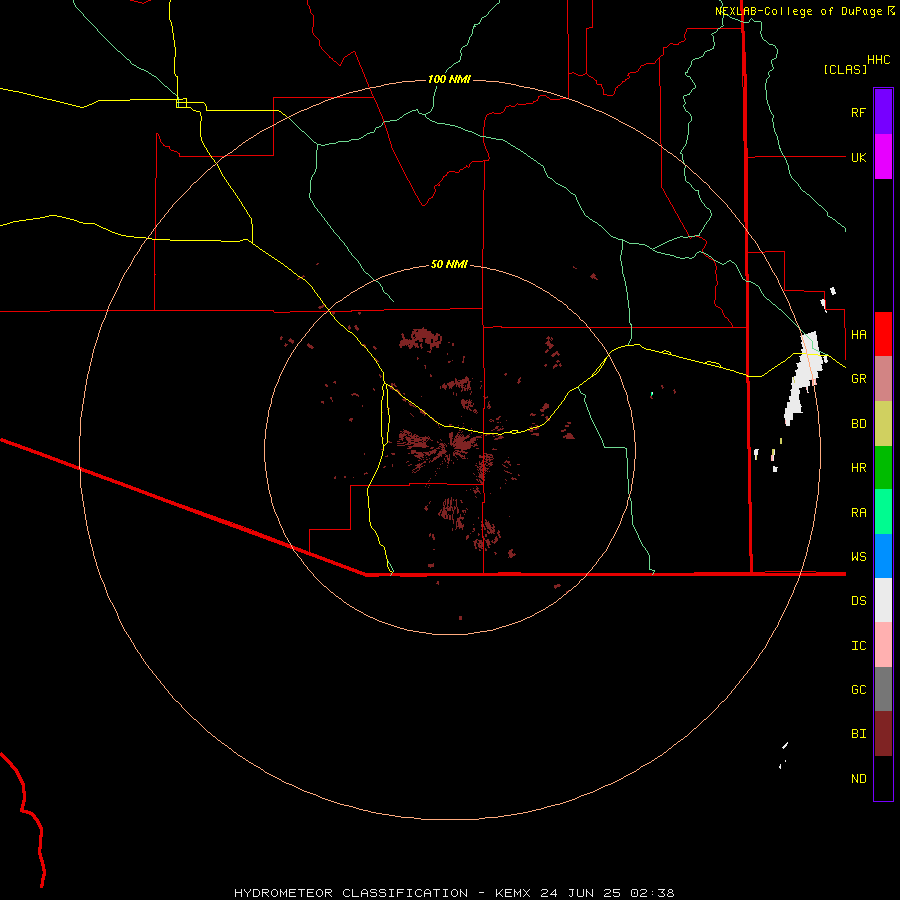Click the pink IC legend swatch
Image resolution: width=900 pixels, height=900 pixels.
tap(883, 645)
